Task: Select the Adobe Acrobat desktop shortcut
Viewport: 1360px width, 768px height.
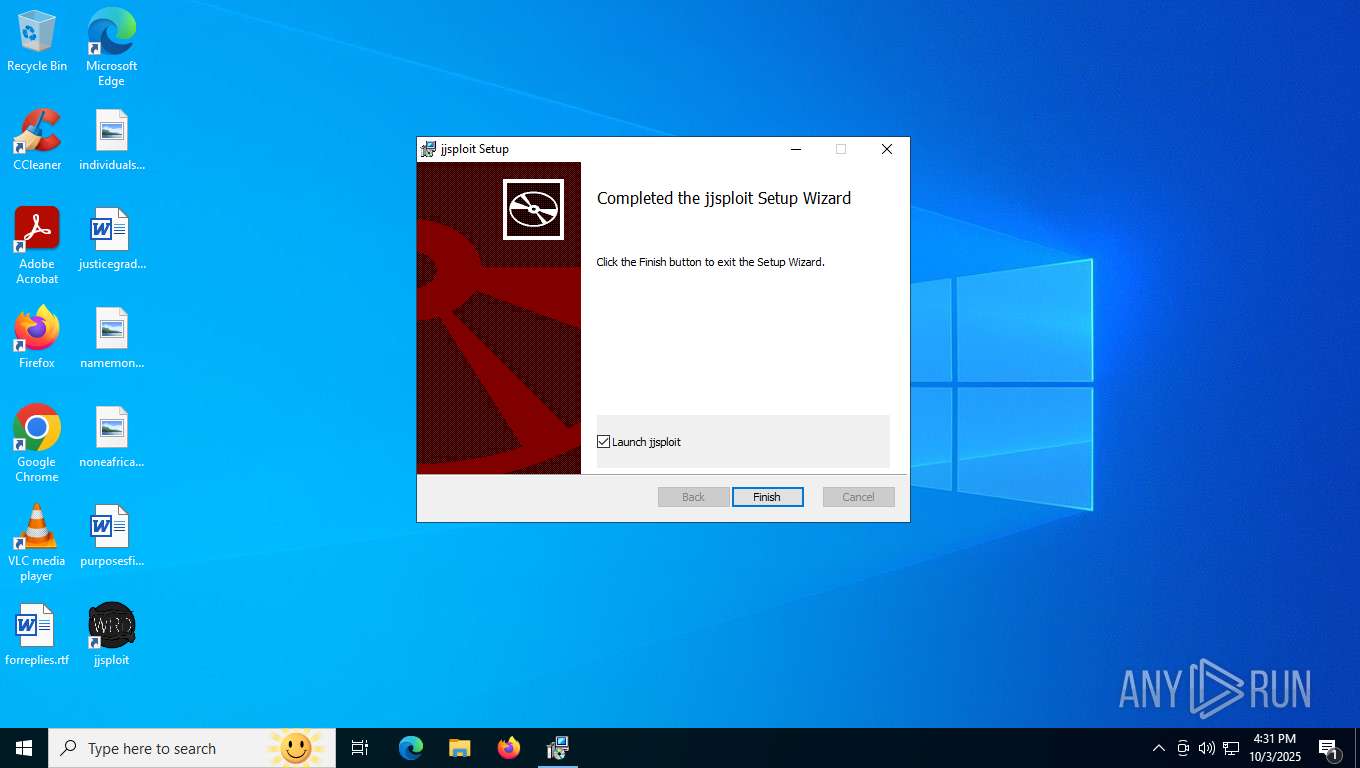Action: (37, 246)
